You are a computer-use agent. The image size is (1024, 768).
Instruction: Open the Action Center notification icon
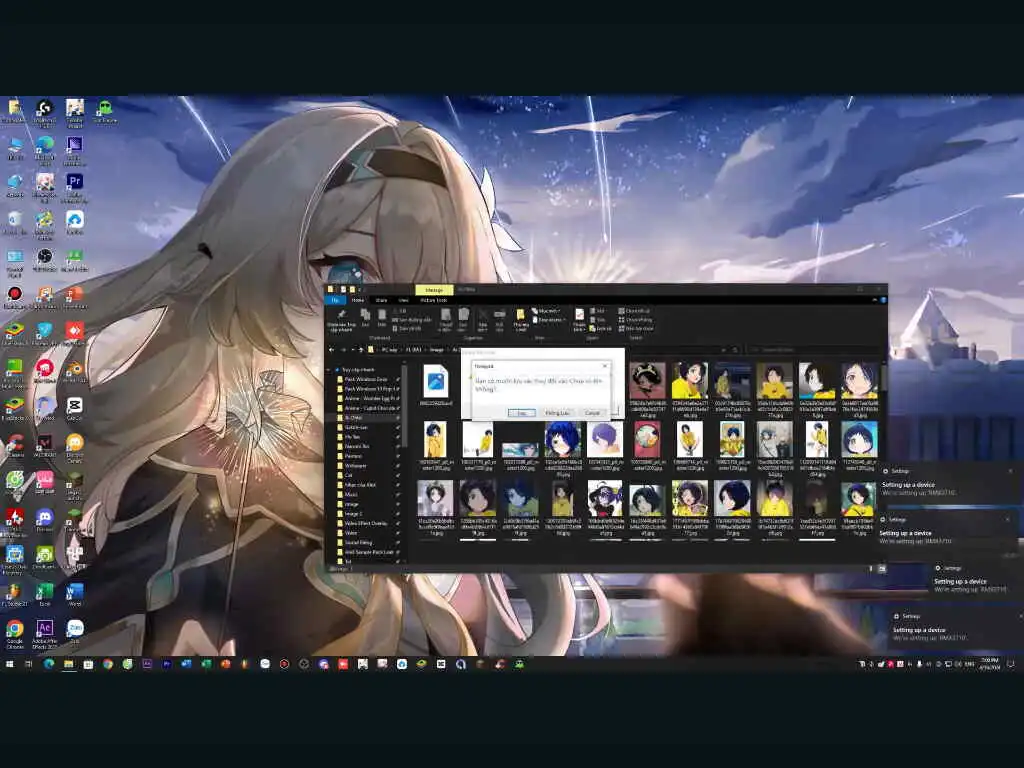[1010, 664]
